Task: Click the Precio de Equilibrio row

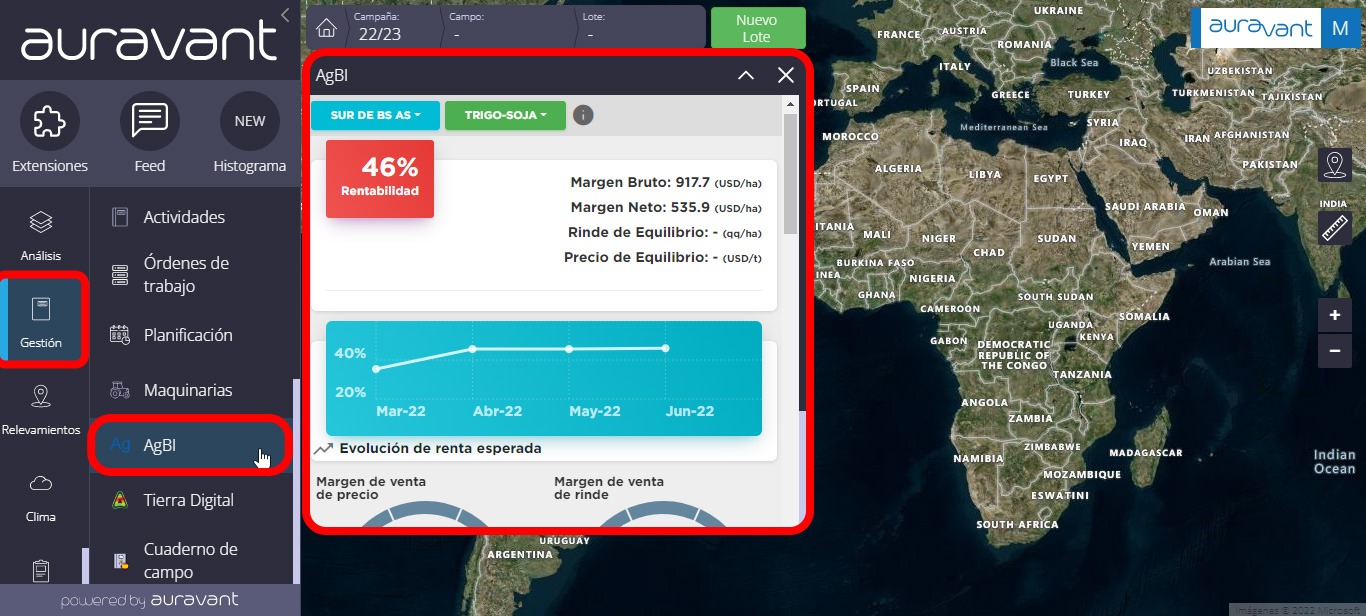Action: tap(662, 257)
